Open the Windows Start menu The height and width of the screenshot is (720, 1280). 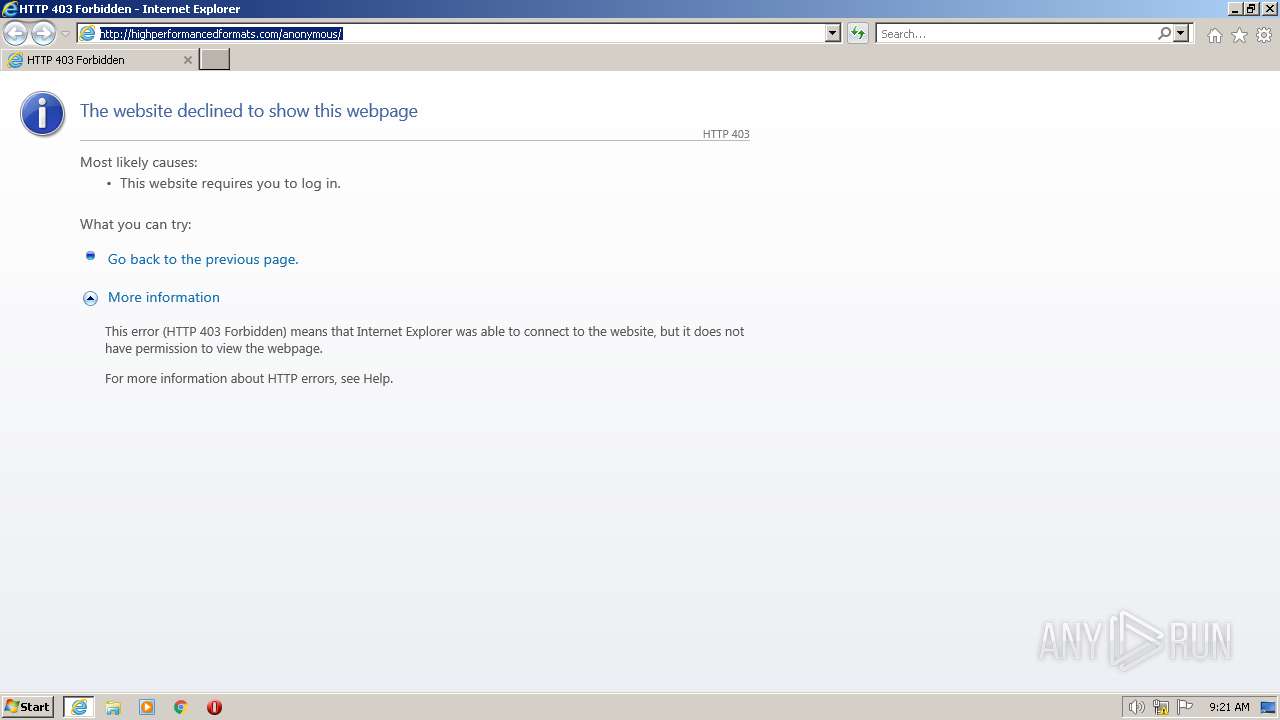click(x=27, y=706)
